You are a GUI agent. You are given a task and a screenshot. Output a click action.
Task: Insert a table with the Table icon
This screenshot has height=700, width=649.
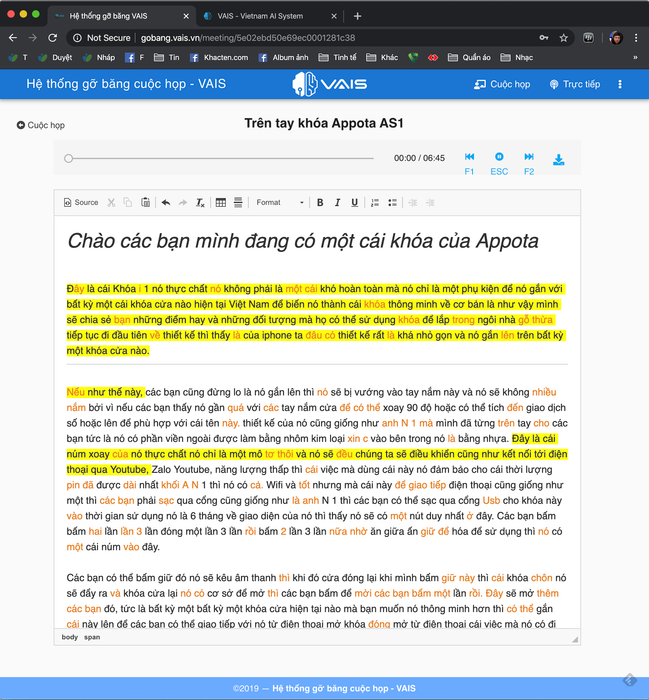point(220,203)
